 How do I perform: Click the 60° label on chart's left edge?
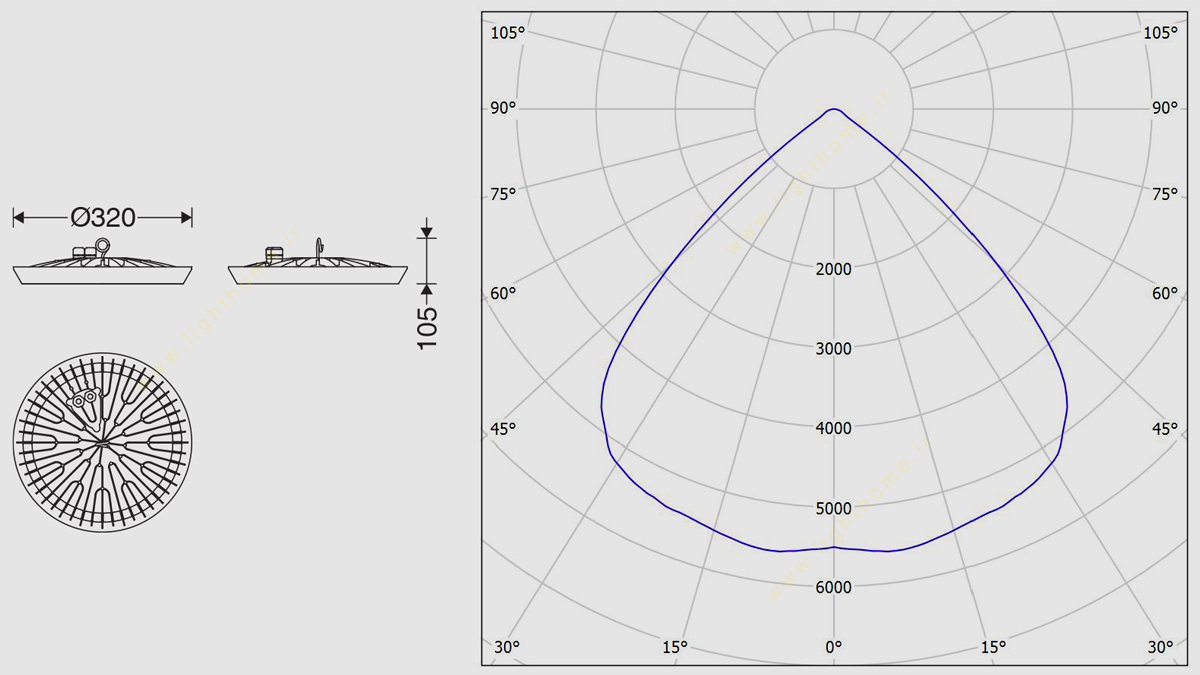coord(503,294)
